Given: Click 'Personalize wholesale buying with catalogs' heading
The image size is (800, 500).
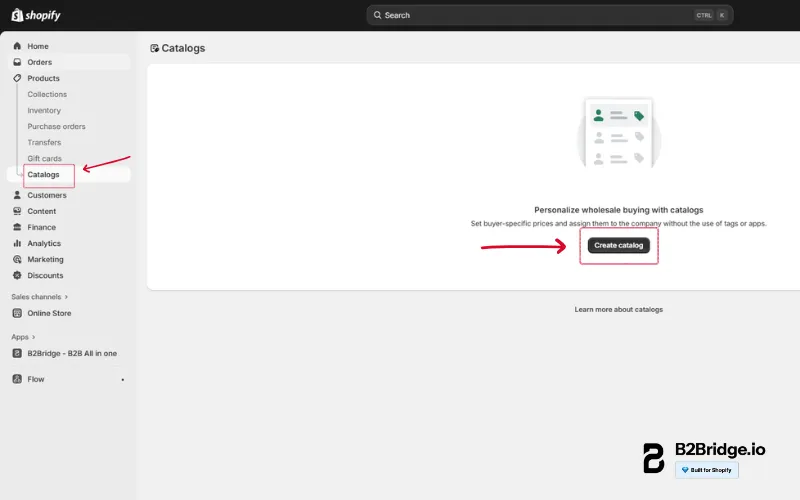Looking at the screenshot, I should [618, 210].
